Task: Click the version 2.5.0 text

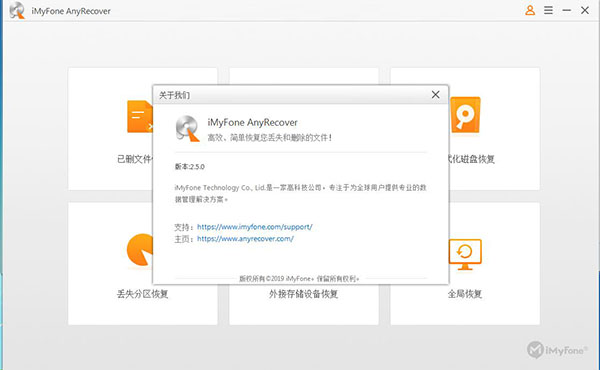Action: click(x=189, y=166)
